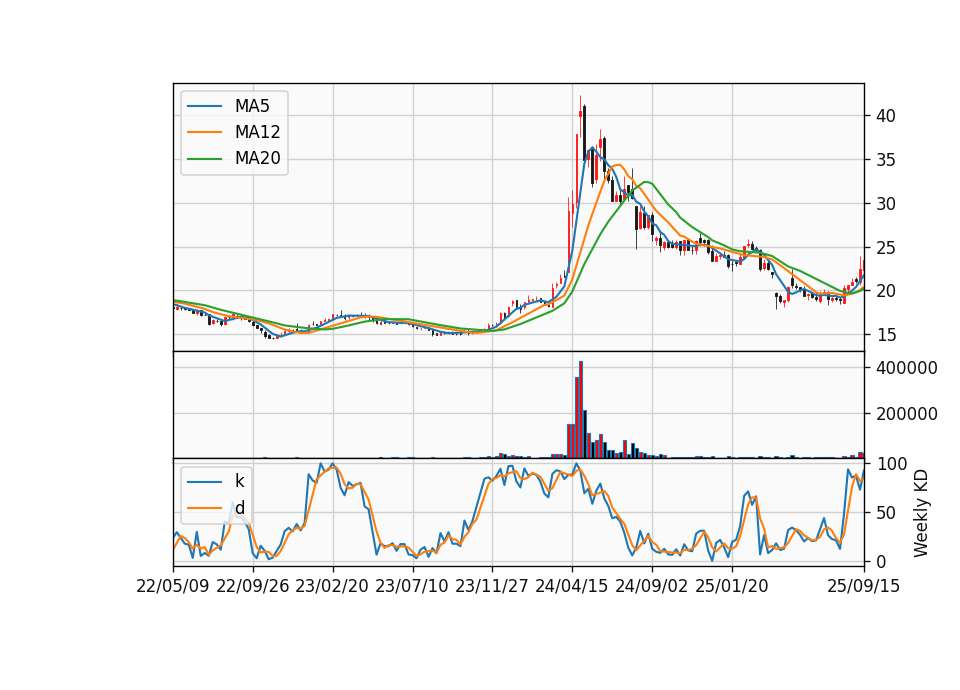Click the volume axis label 400000

click(x=907, y=368)
